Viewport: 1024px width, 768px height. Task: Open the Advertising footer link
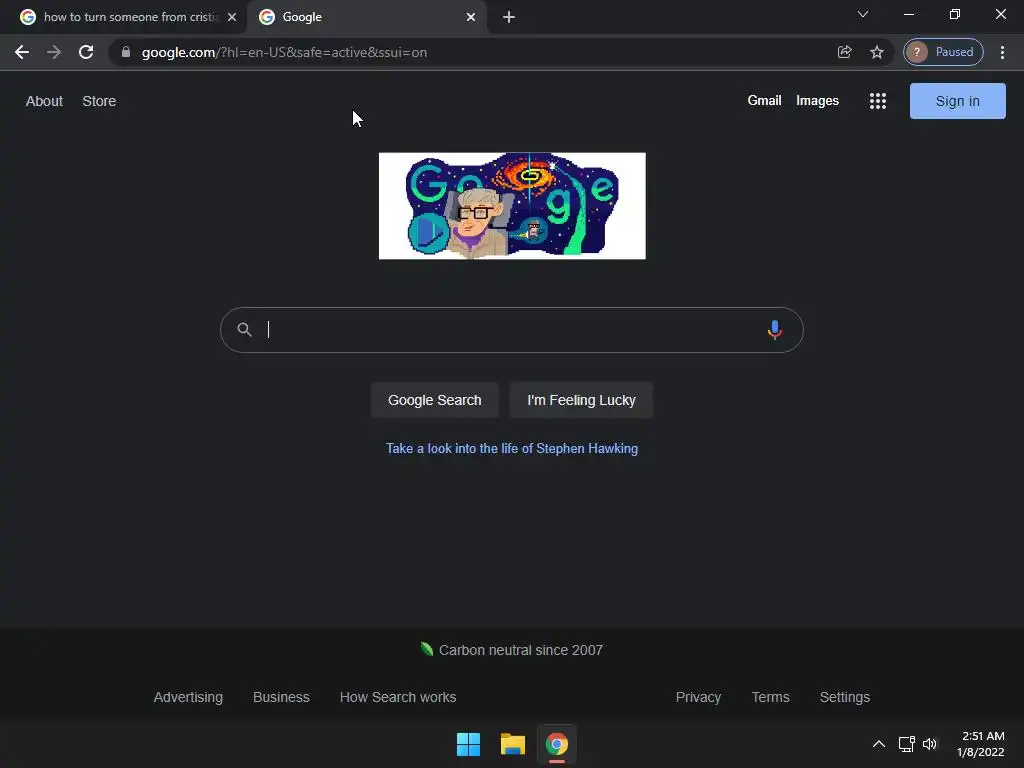click(x=188, y=697)
